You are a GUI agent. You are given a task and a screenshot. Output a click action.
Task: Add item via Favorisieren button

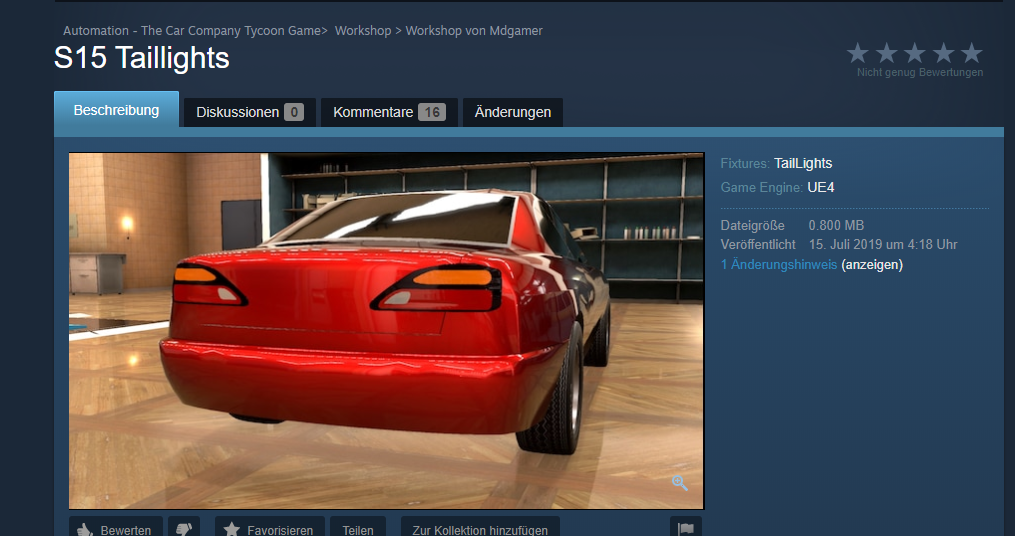coord(270,528)
